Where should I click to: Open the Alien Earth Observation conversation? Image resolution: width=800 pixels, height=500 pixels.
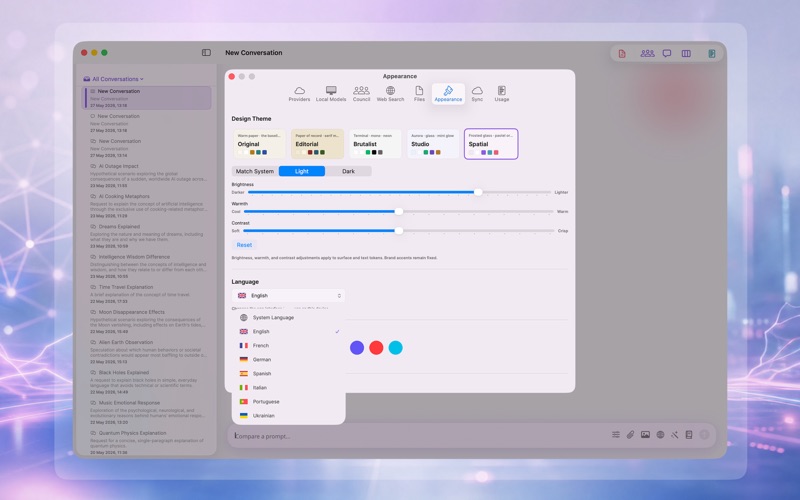tap(147, 352)
